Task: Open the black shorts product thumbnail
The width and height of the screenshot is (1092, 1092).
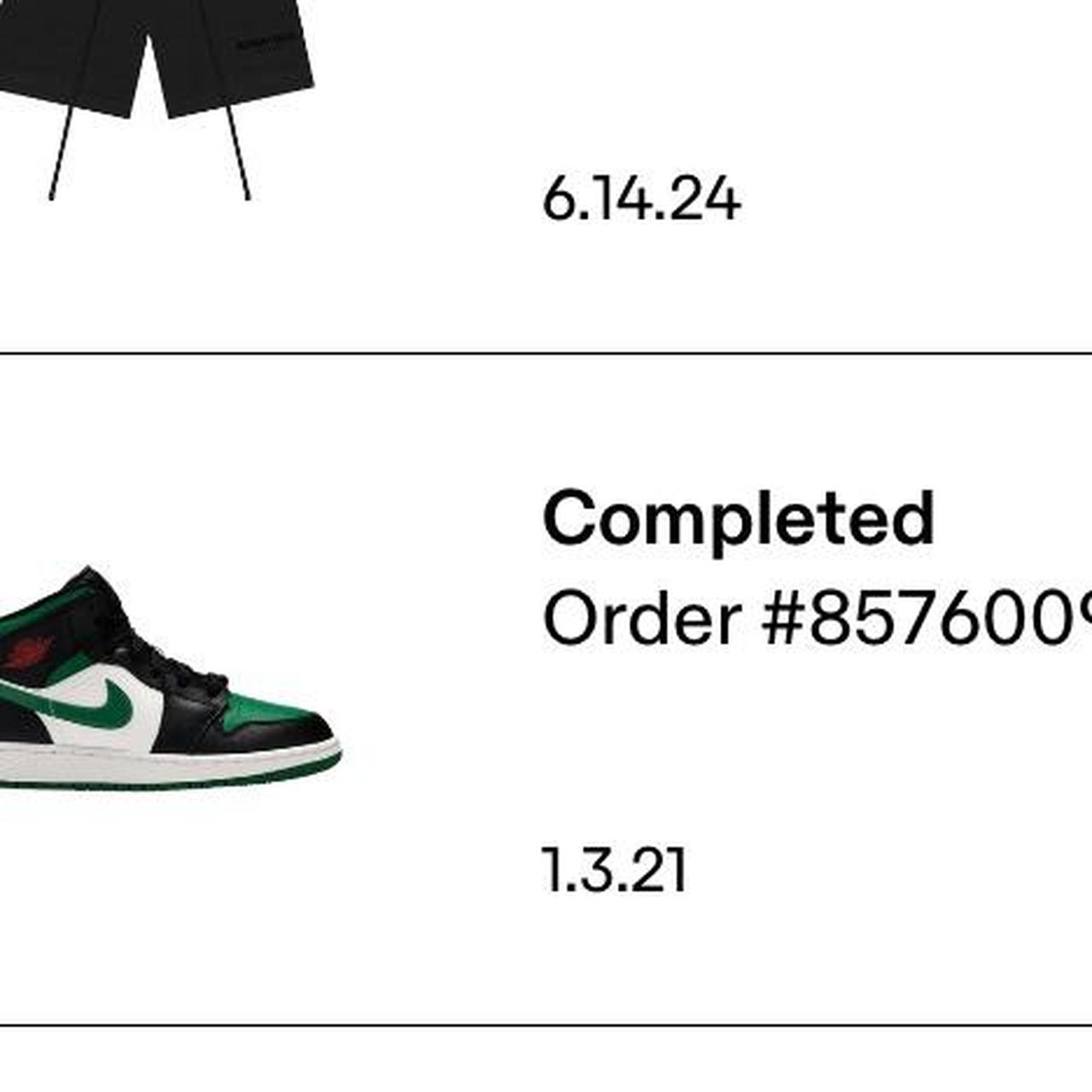Action: click(x=158, y=100)
